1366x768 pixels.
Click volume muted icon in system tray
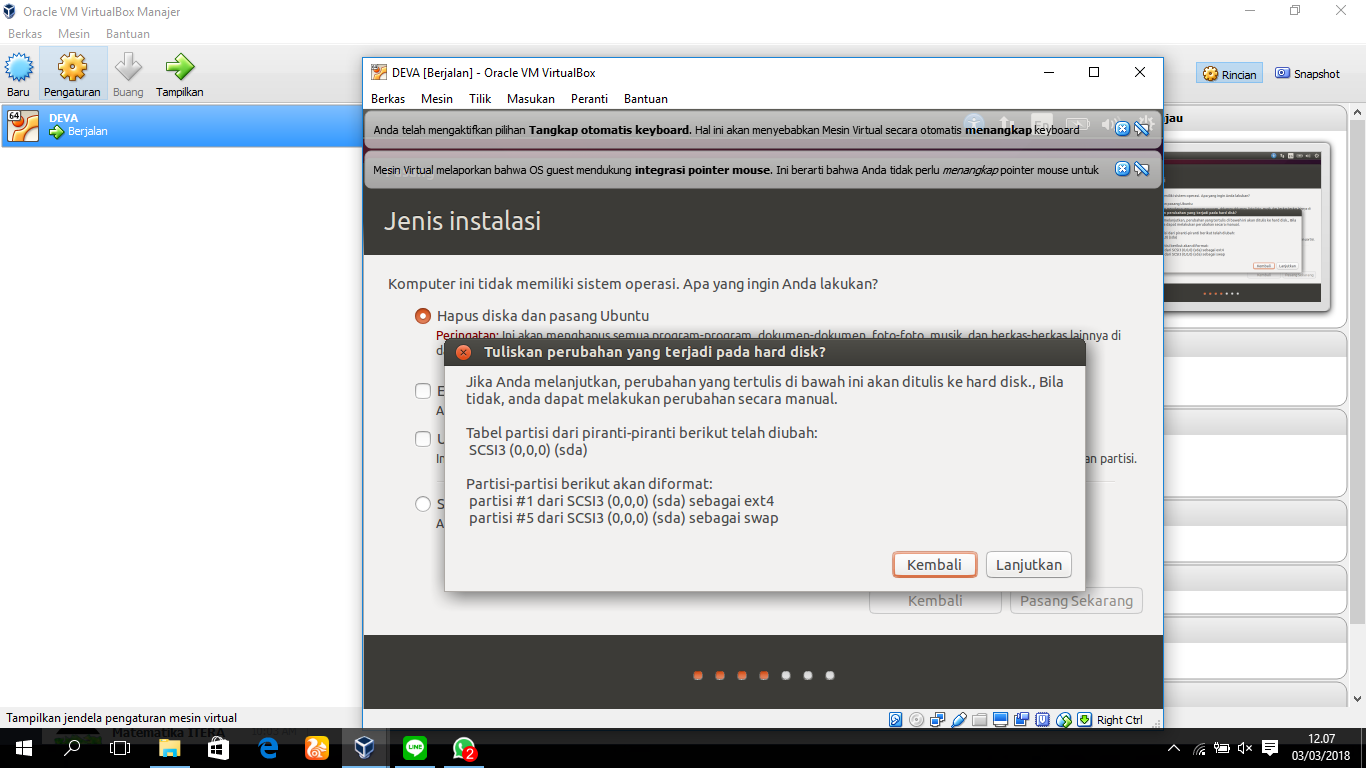pos(1245,748)
